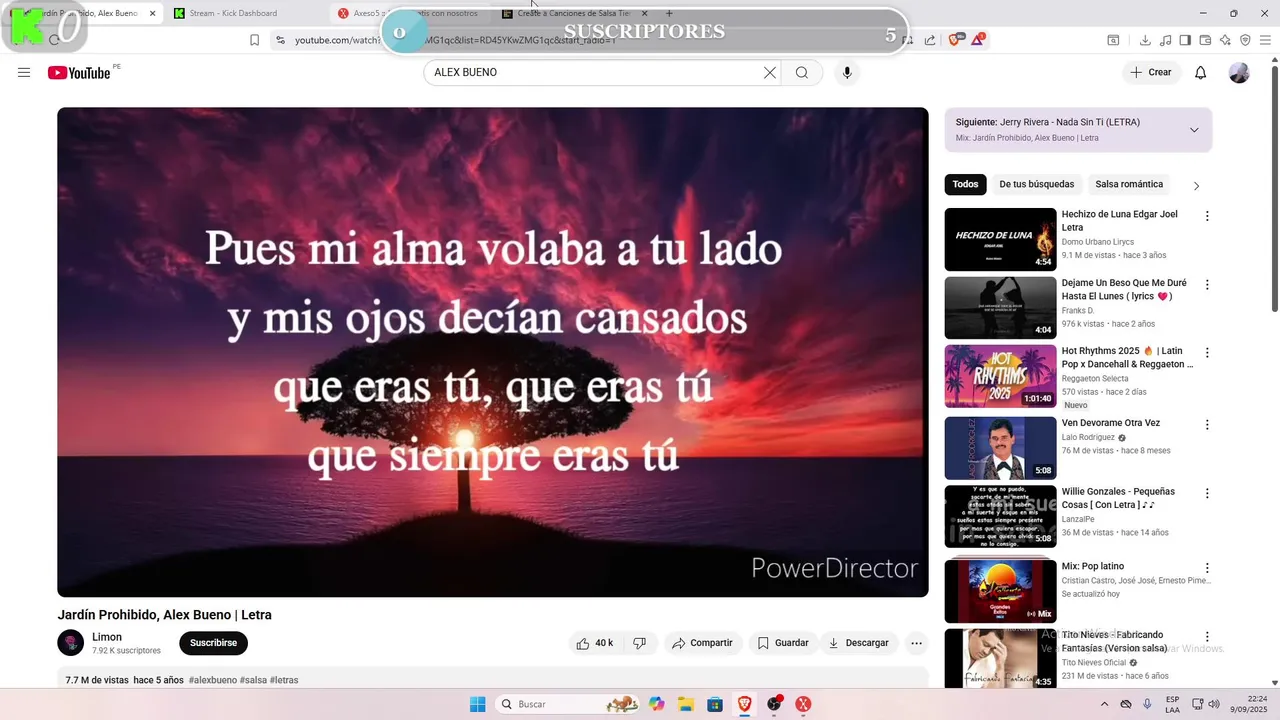1280x720 pixels.
Task: Open more actions next to Descargar
Action: (916, 643)
